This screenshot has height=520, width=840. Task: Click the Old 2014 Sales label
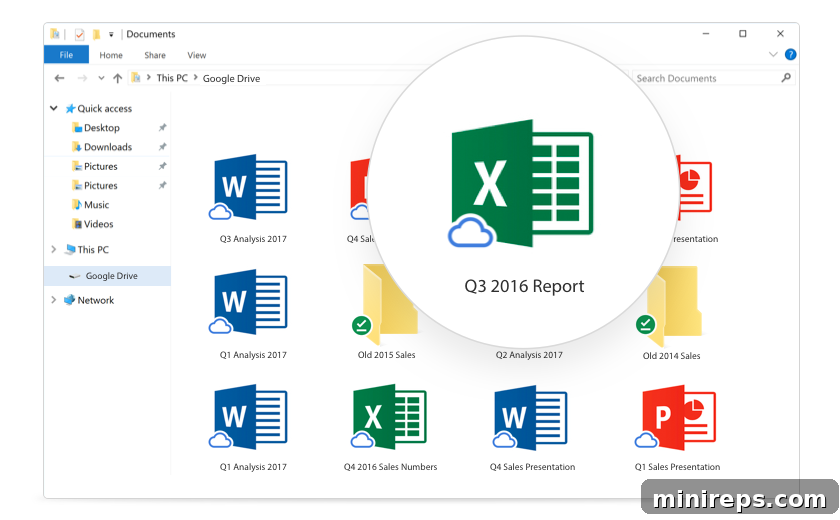click(671, 356)
